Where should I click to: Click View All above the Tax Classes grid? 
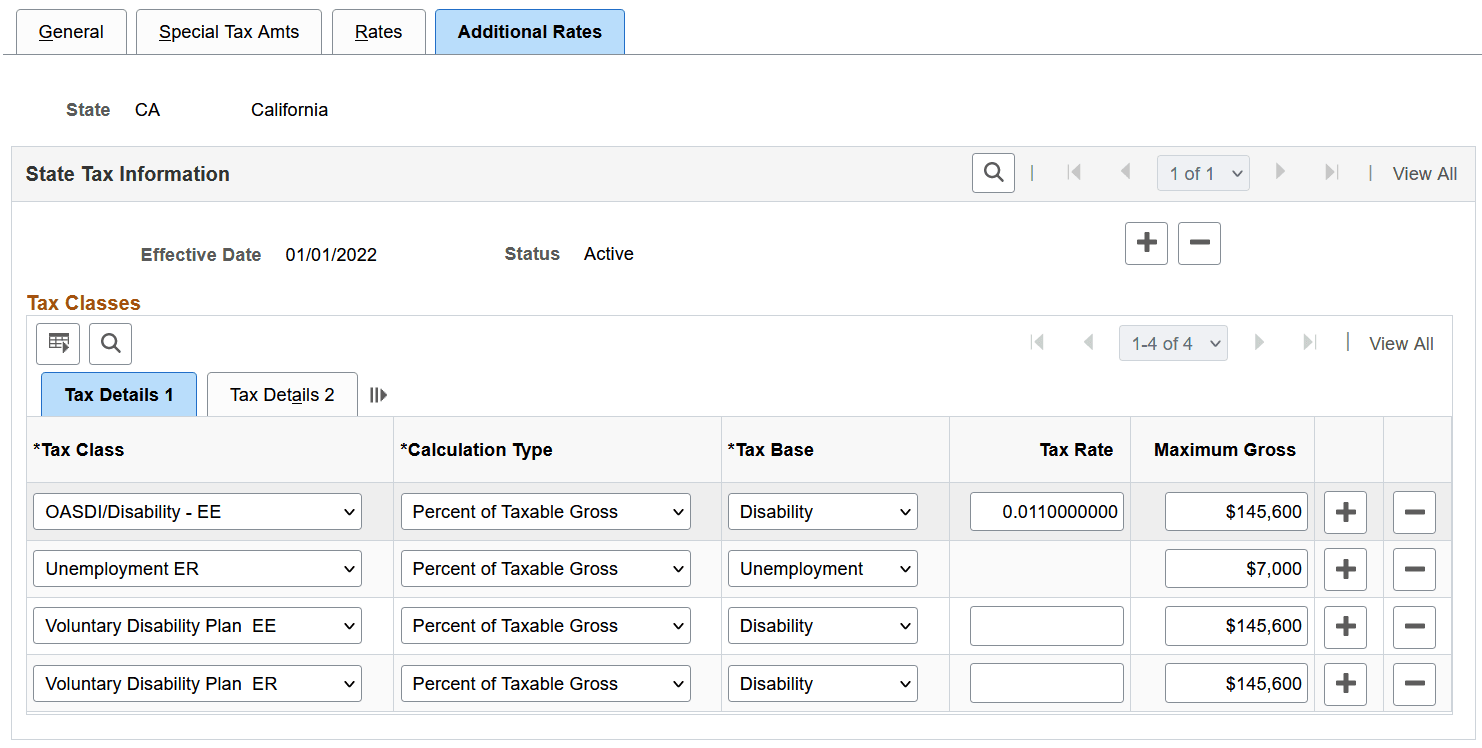[x=1400, y=343]
